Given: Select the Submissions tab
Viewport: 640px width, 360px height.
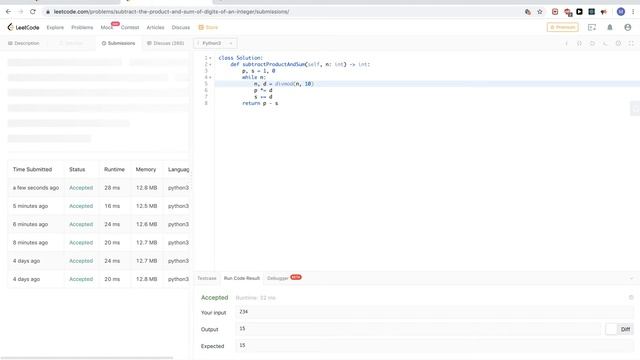Looking at the screenshot, I should 118,43.
